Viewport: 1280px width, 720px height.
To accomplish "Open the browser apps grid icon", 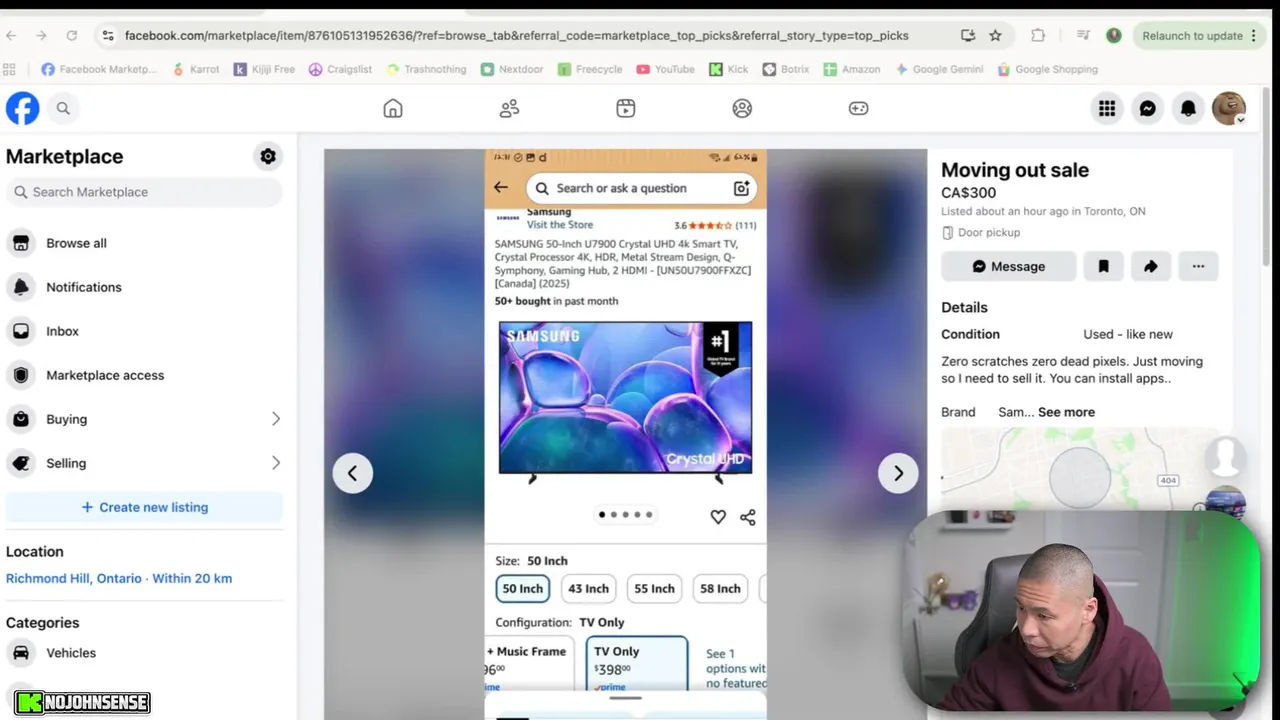I will pos(10,69).
